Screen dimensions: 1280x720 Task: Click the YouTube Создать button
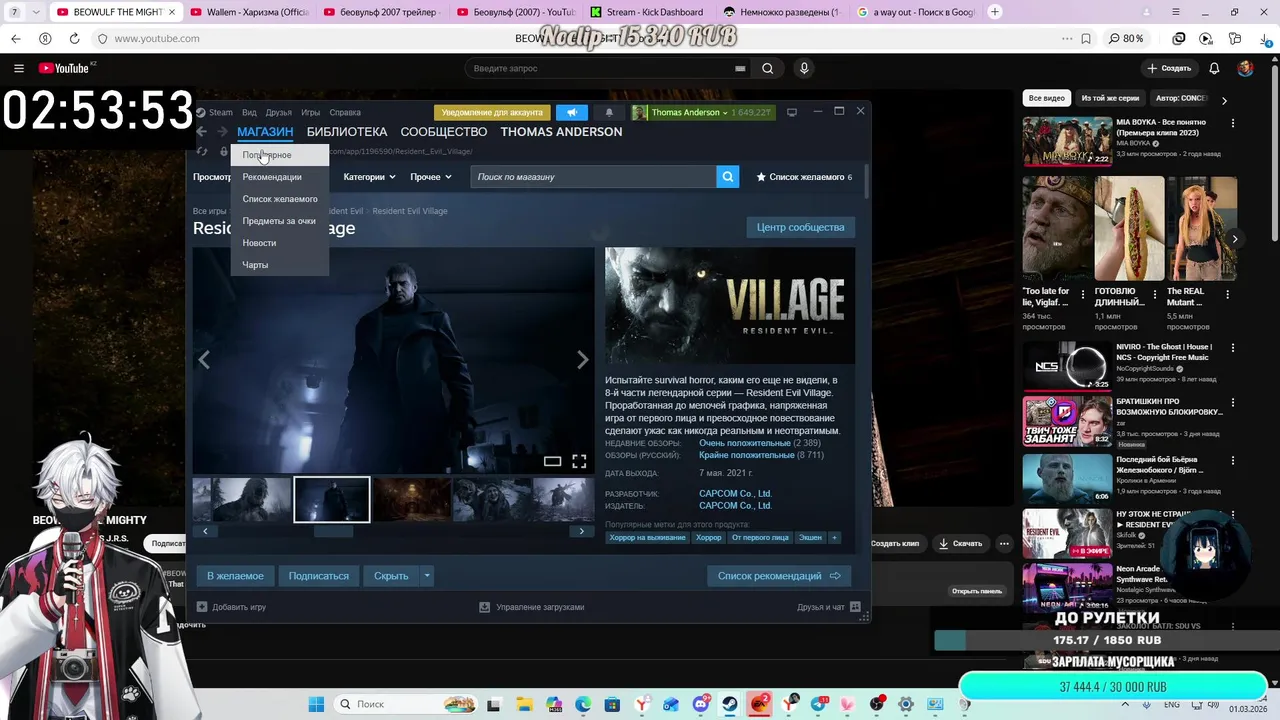(x=1169, y=68)
